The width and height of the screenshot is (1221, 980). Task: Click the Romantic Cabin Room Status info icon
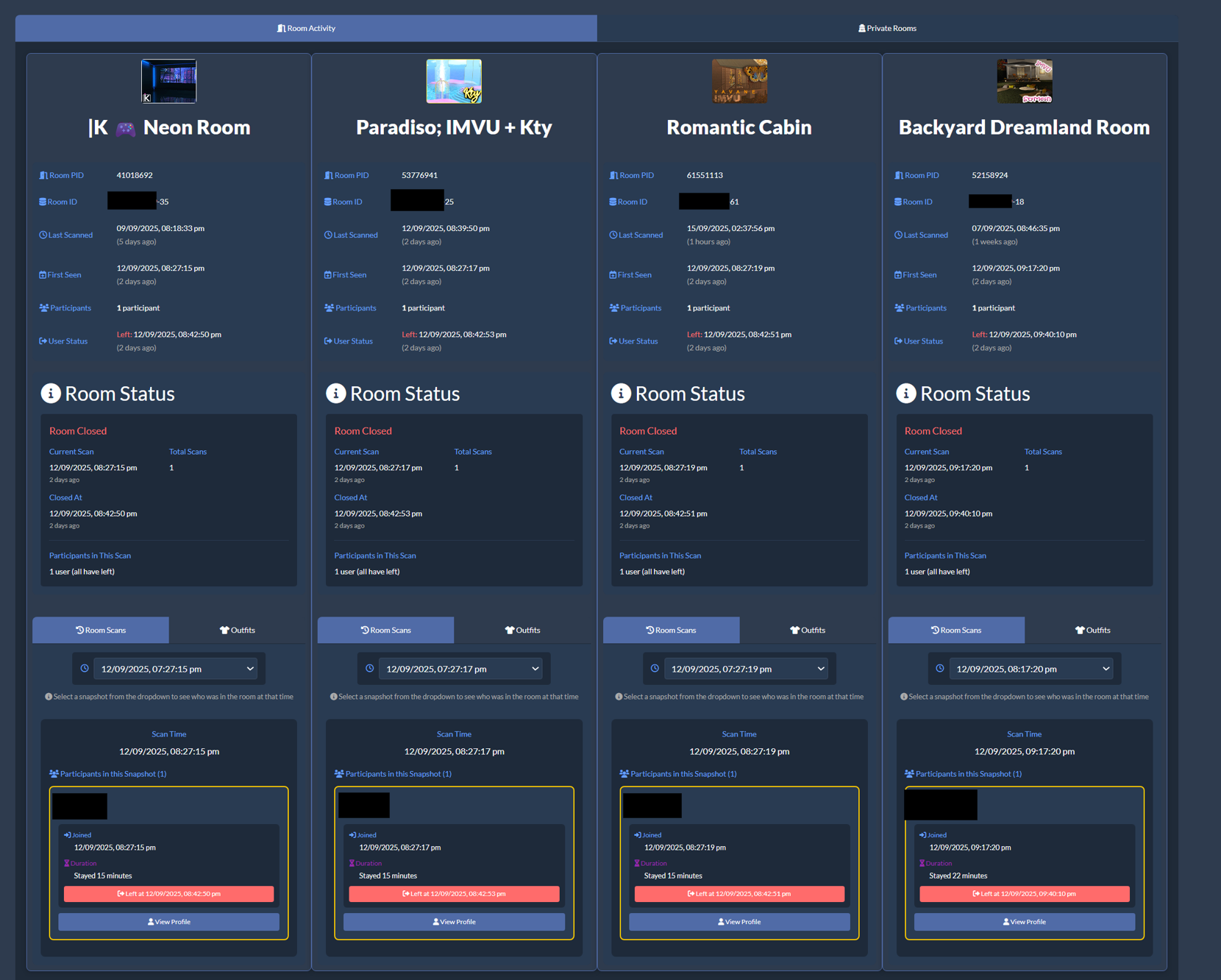point(621,394)
